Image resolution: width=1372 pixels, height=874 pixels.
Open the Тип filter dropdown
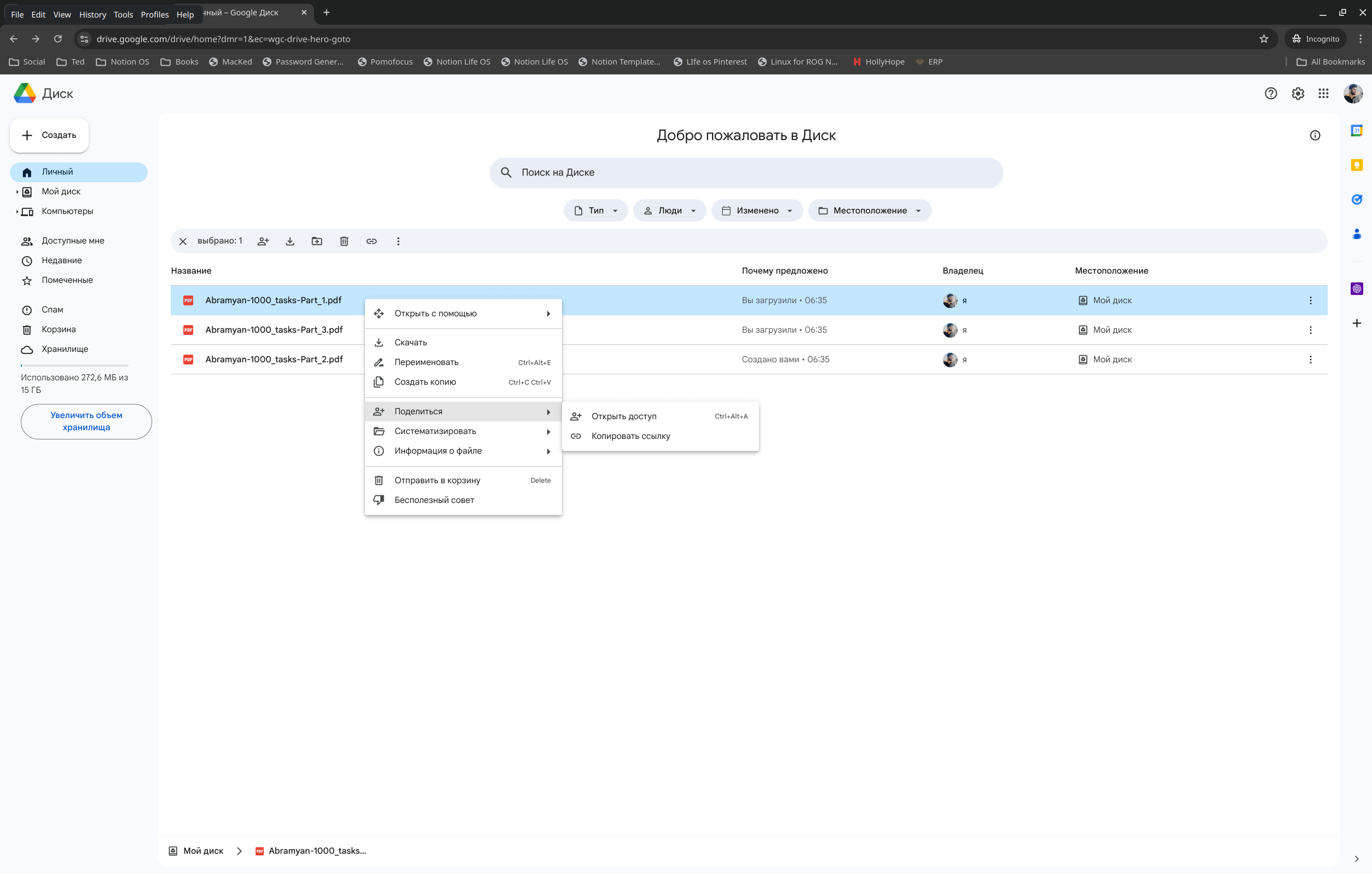tap(595, 211)
